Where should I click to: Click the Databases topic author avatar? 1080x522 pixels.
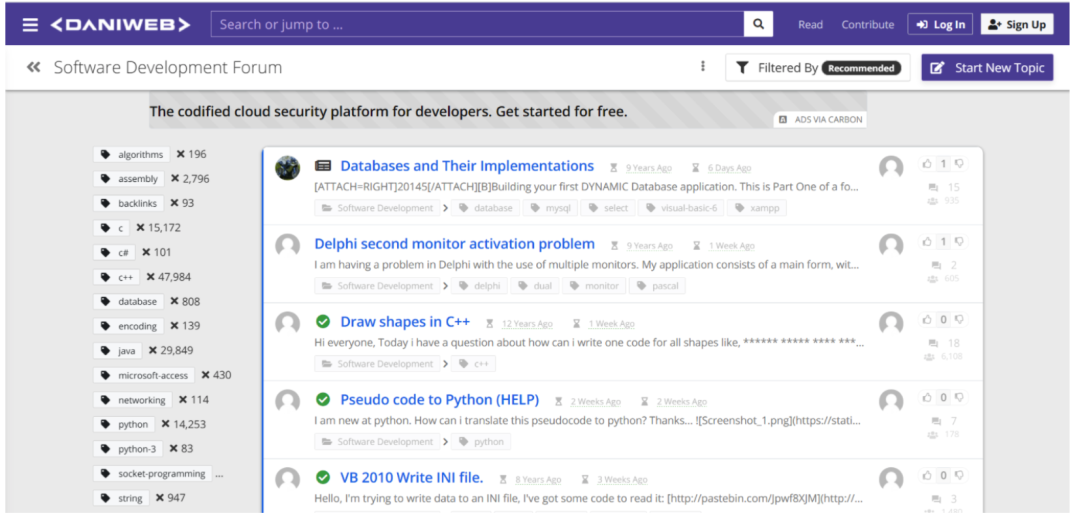pyautogui.click(x=288, y=167)
